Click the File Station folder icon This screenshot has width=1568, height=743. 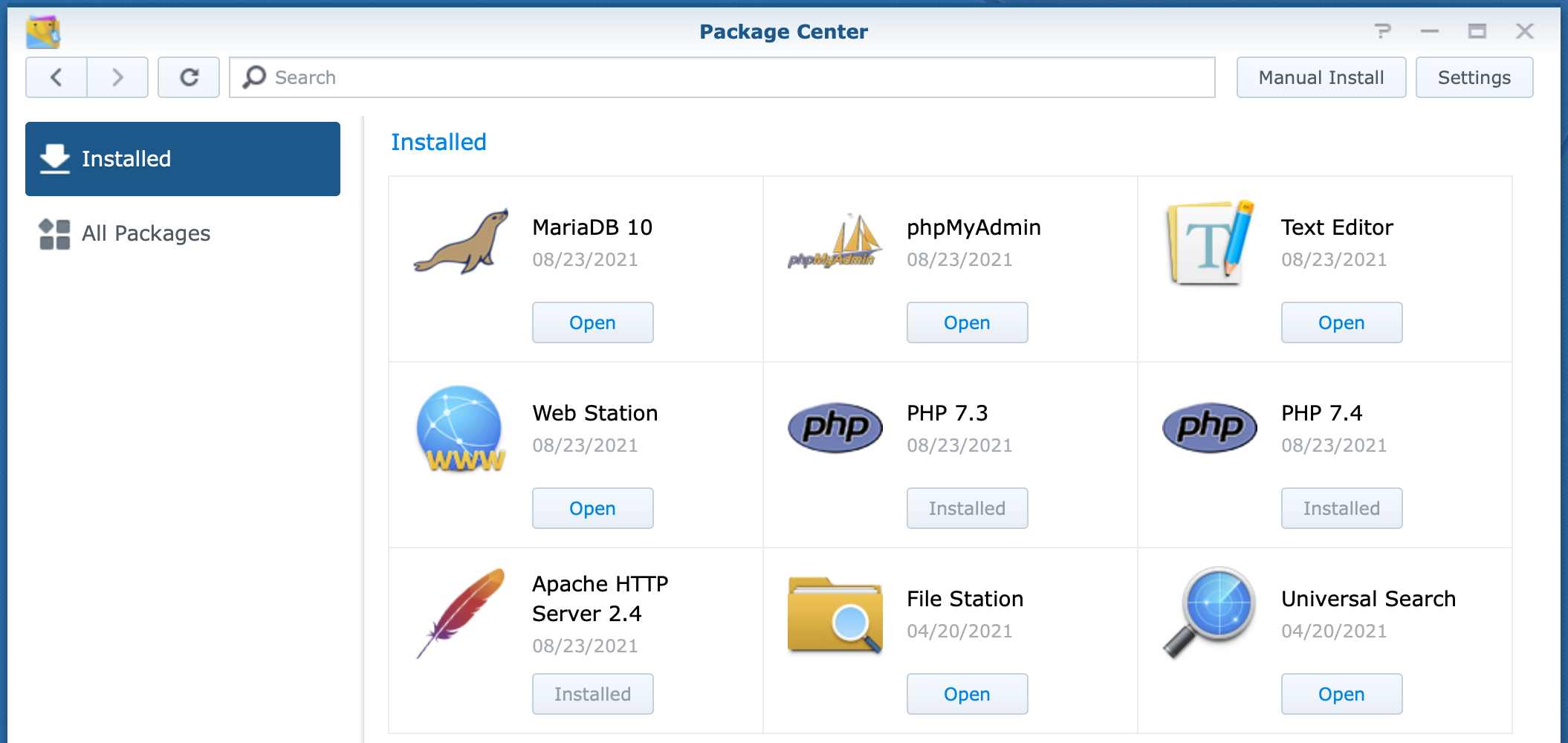835,614
